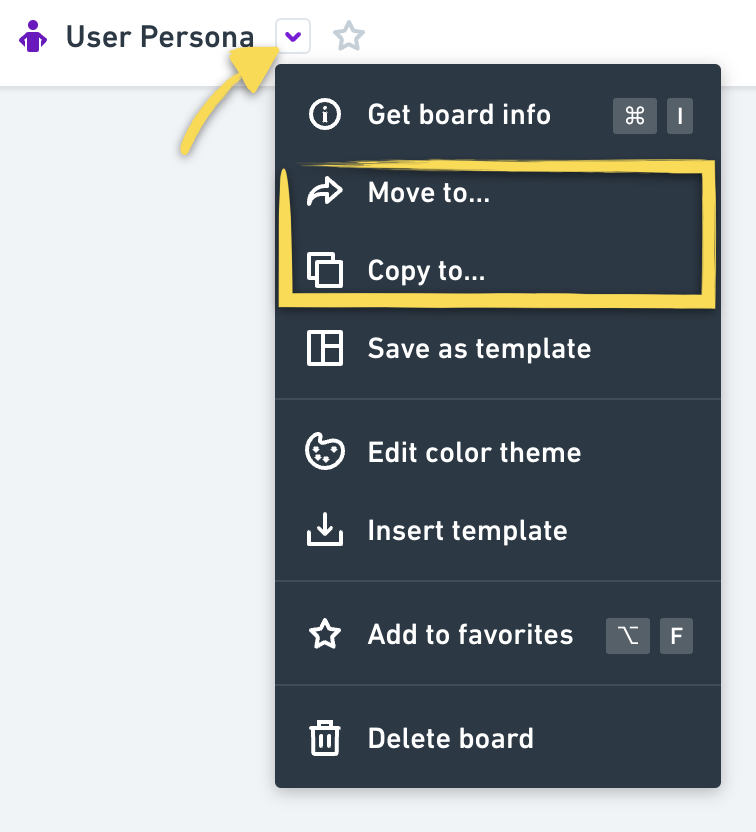Screen dimensions: 756x832
Task: Choose Add to favorites
Action: click(498, 635)
